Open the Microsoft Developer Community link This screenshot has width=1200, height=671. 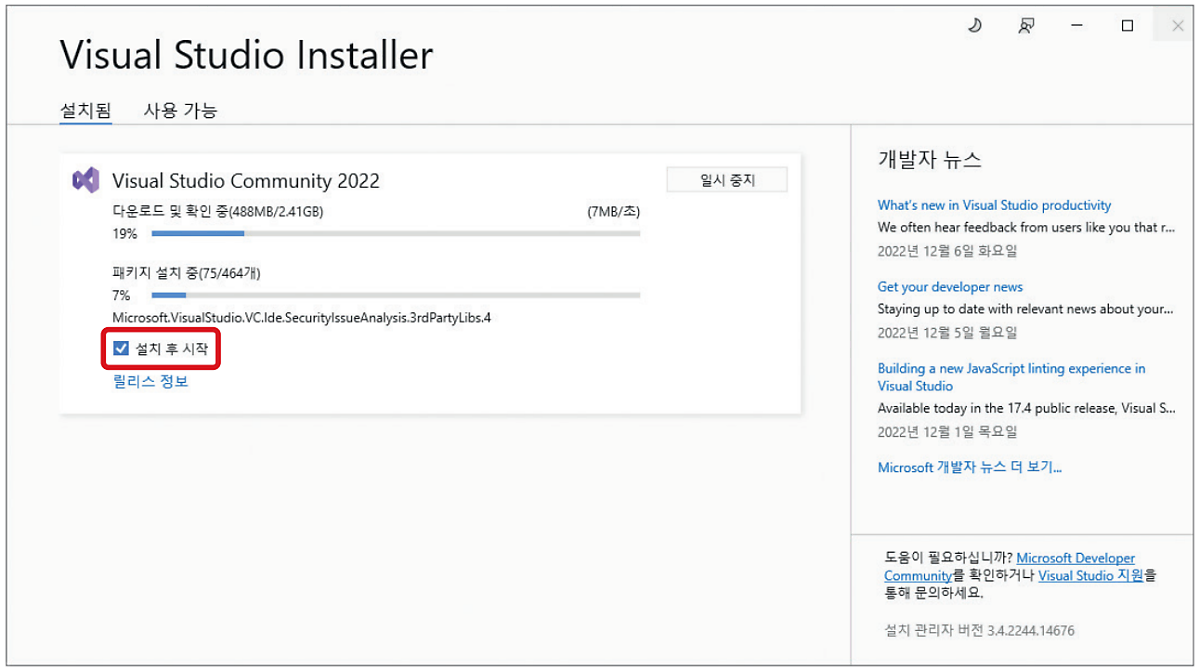point(1076,558)
